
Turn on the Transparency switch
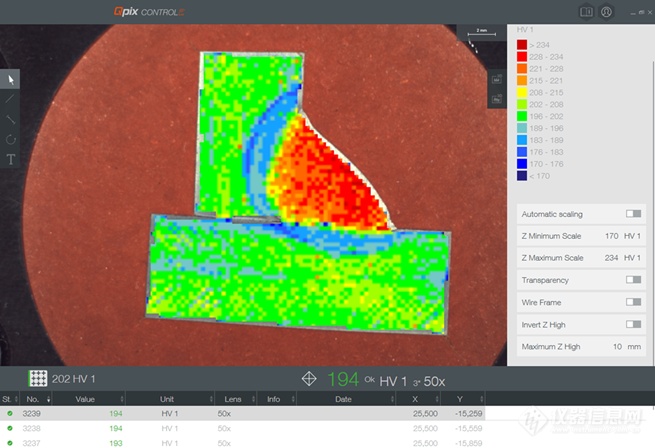632,280
